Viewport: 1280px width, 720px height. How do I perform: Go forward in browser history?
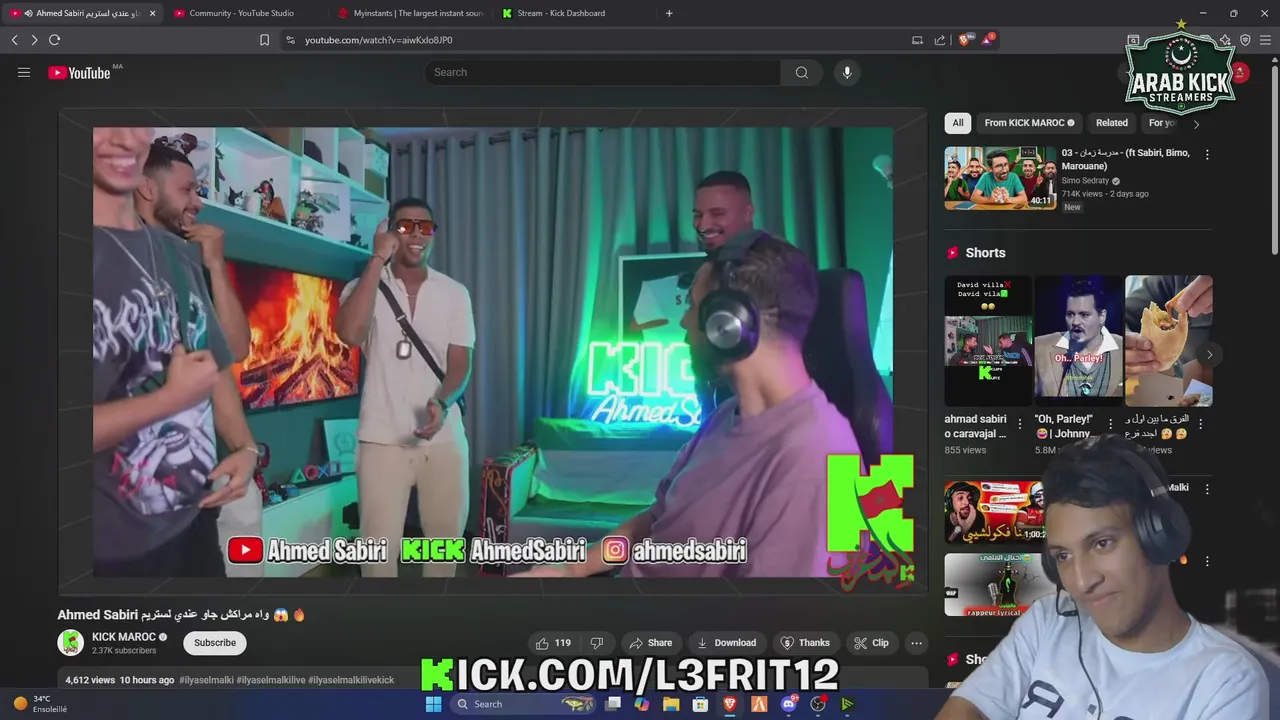click(x=34, y=40)
